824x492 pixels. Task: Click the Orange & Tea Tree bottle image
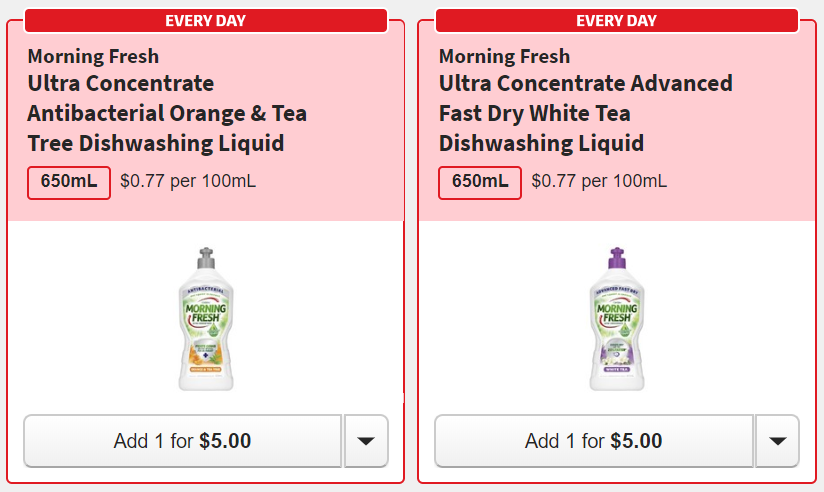click(206, 318)
